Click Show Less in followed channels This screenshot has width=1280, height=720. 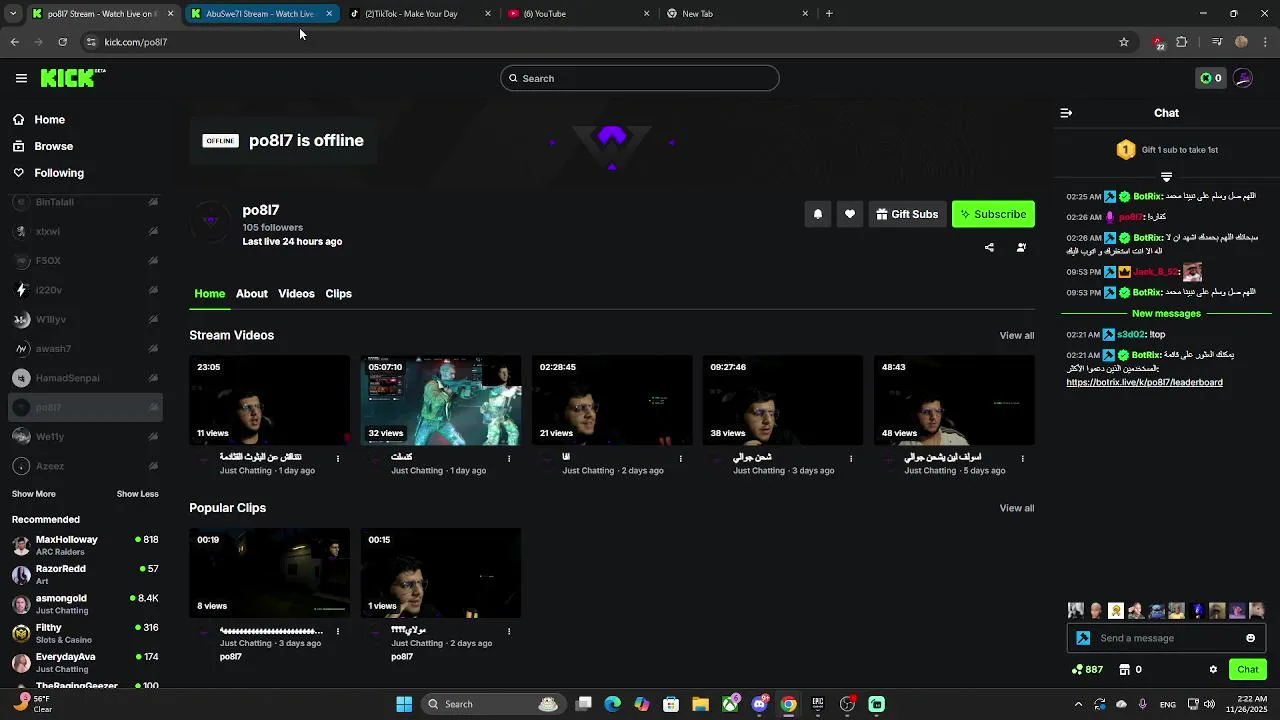(x=137, y=494)
